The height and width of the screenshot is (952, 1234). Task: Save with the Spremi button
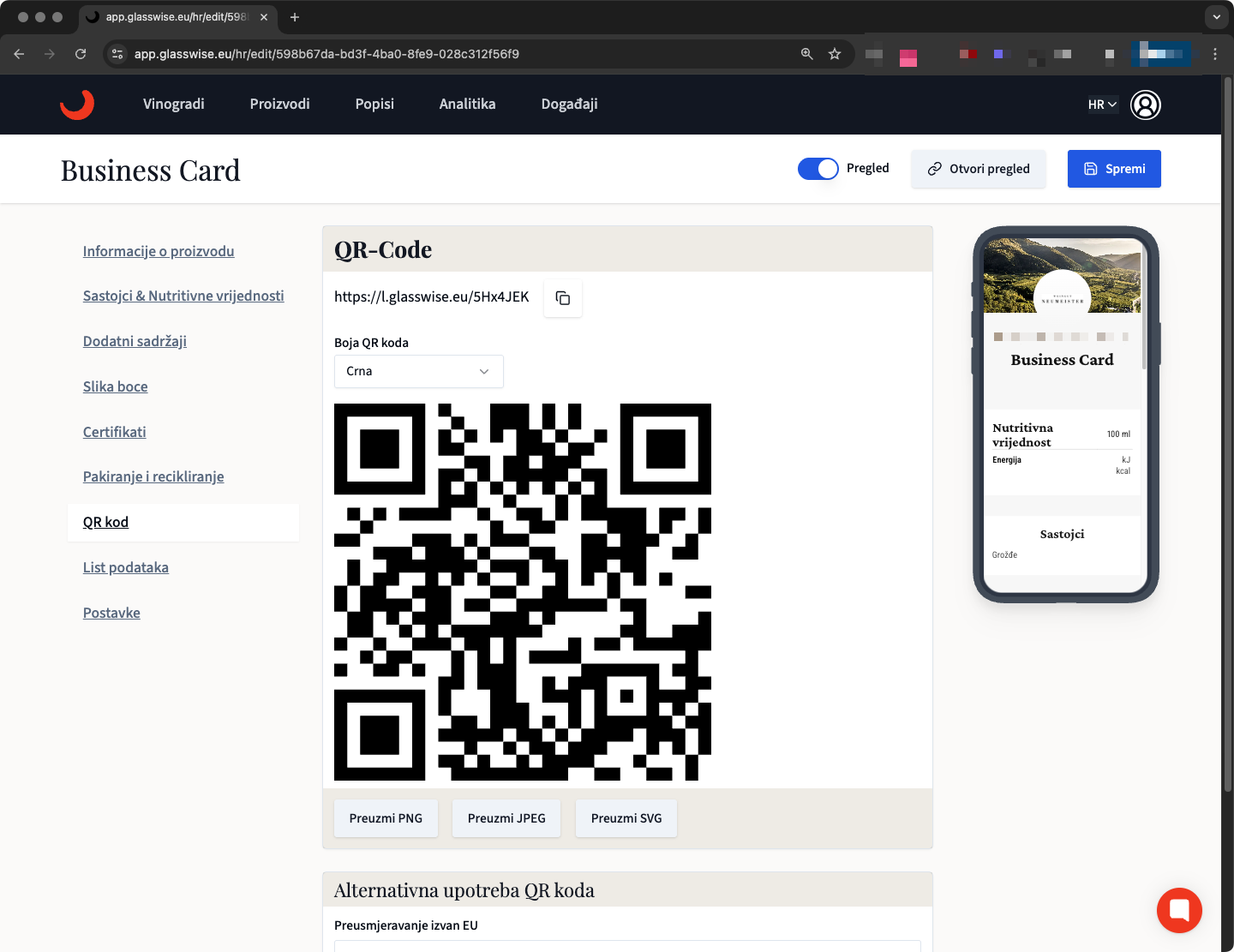(x=1114, y=169)
